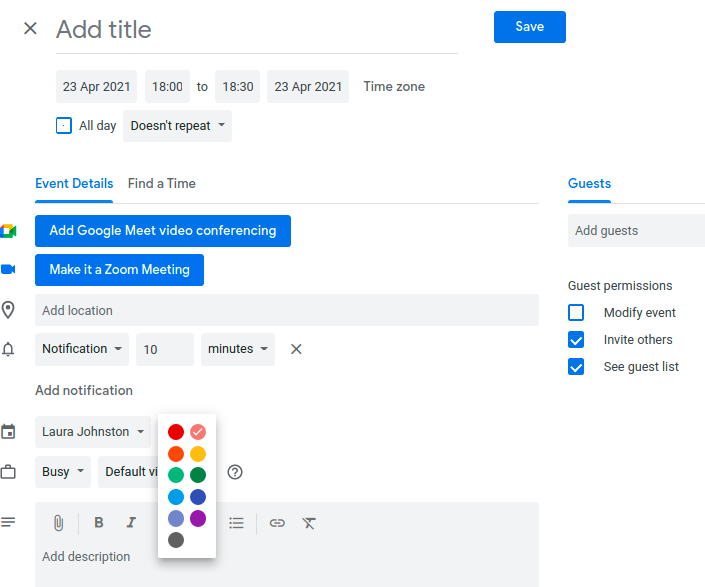The width and height of the screenshot is (705, 587).
Task: Uncheck See guest list permission
Action: point(576,367)
